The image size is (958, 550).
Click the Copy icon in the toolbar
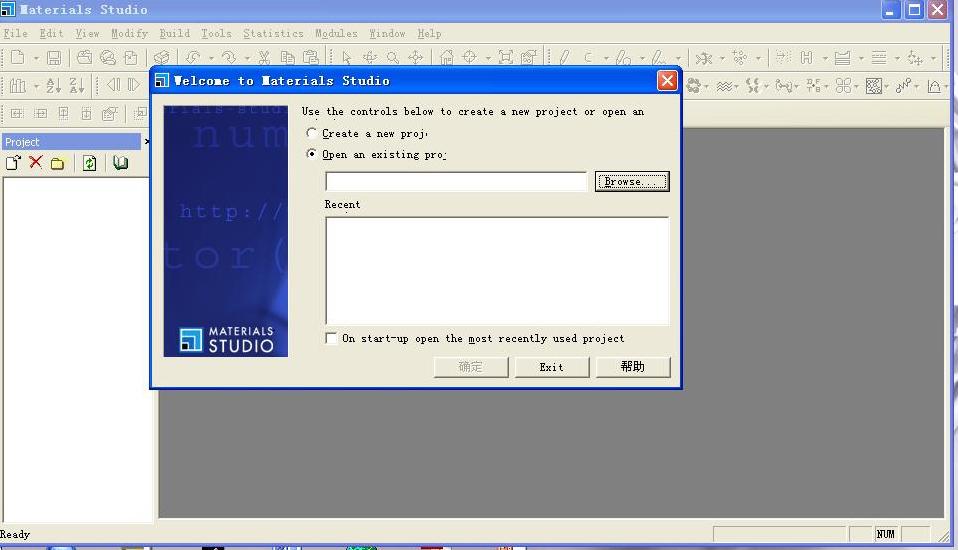(287, 57)
